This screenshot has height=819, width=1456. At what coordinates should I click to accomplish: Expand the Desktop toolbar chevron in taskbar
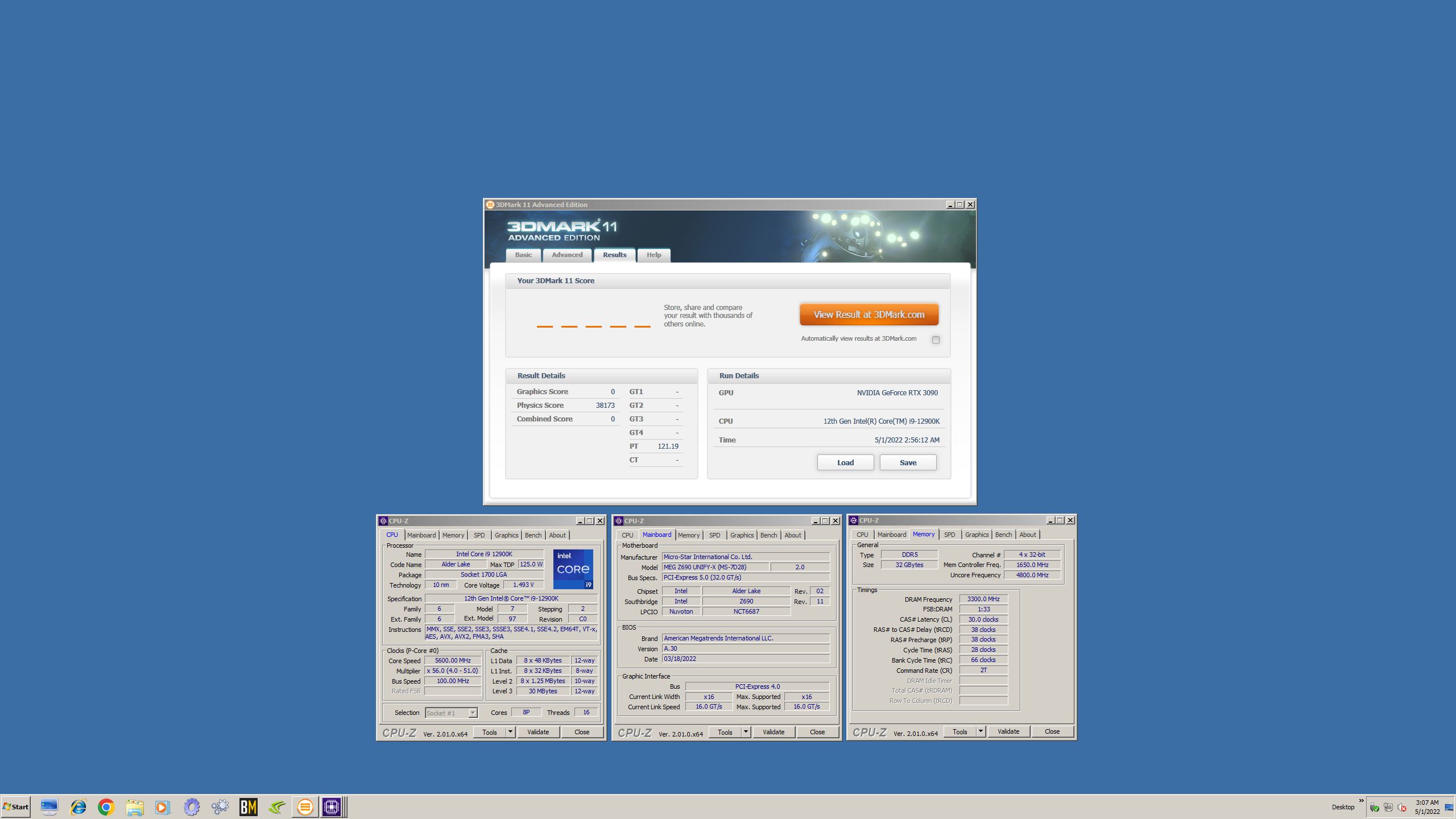tap(1361, 801)
